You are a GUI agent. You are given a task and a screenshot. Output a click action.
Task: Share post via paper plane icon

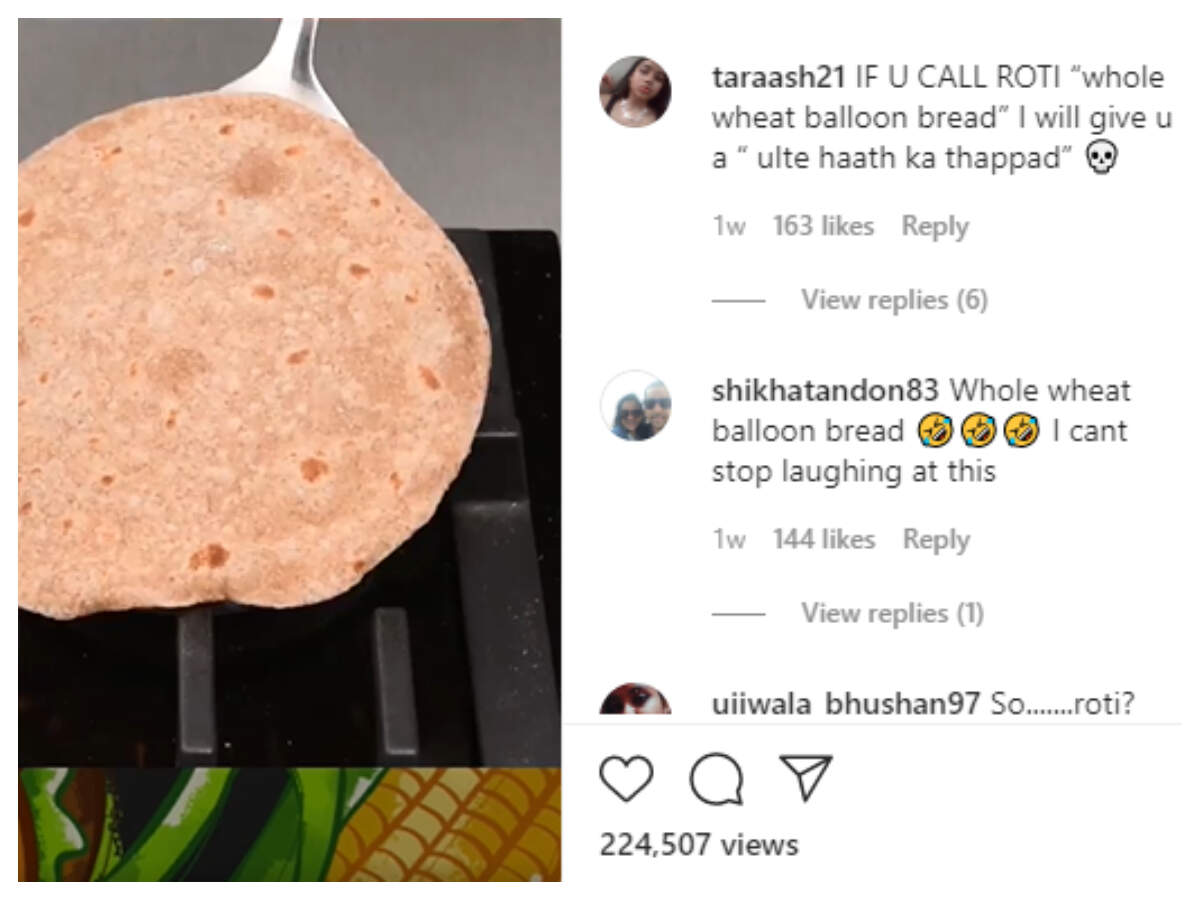coord(806,778)
